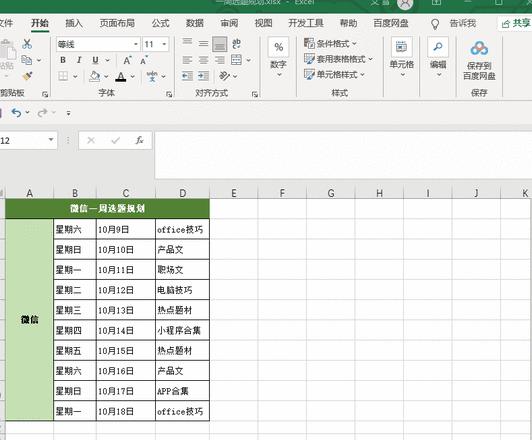532x440 pixels.
Task: Select the 微信一周选题规划 title cell
Action: [x=107, y=208]
